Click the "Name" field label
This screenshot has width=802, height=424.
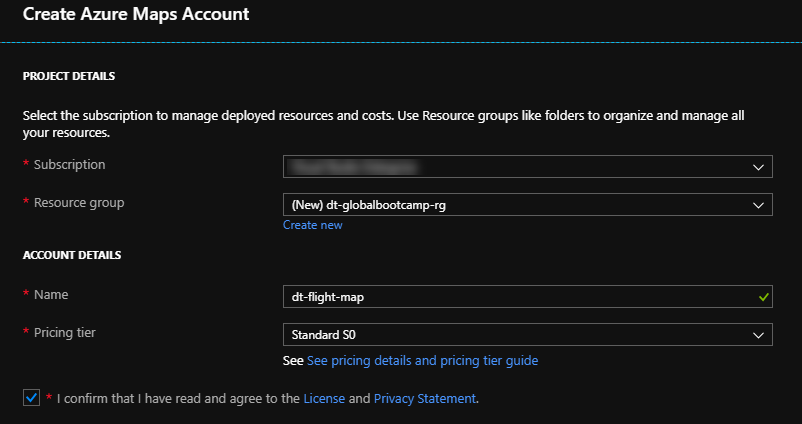coord(51,294)
